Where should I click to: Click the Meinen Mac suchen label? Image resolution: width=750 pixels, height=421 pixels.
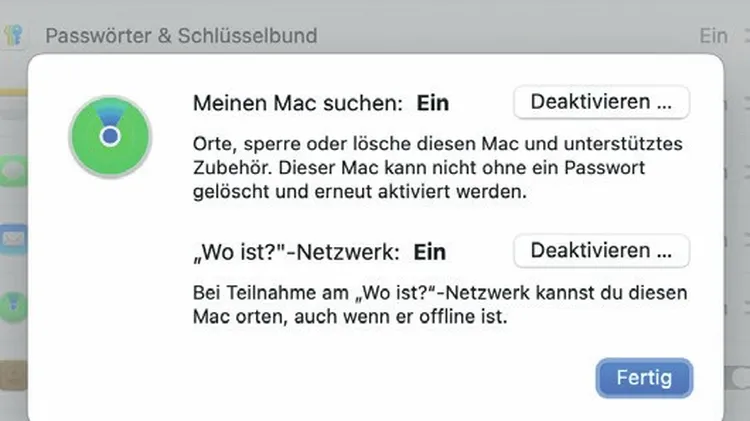[298, 103]
